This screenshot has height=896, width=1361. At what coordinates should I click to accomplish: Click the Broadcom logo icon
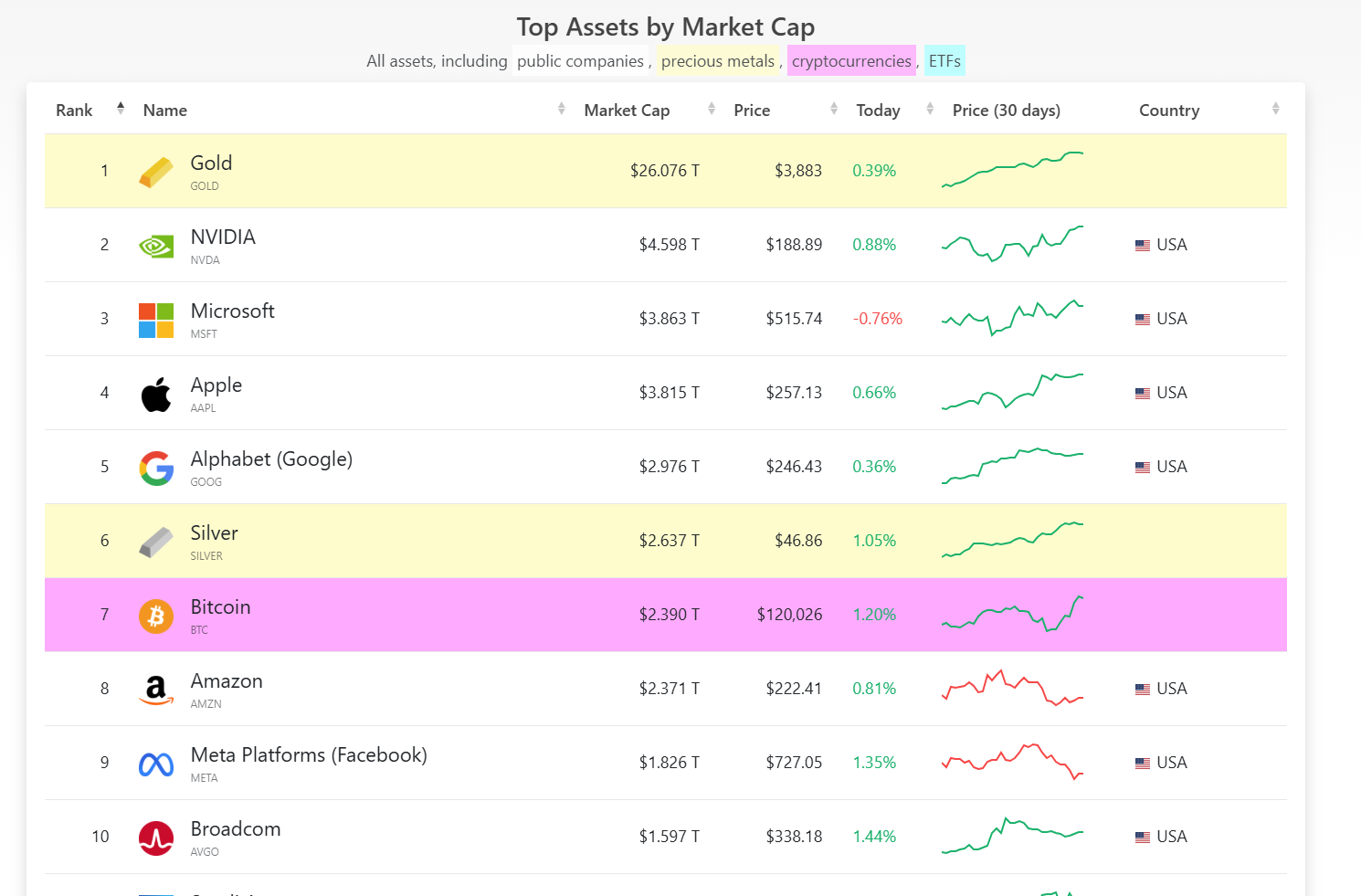(x=156, y=838)
